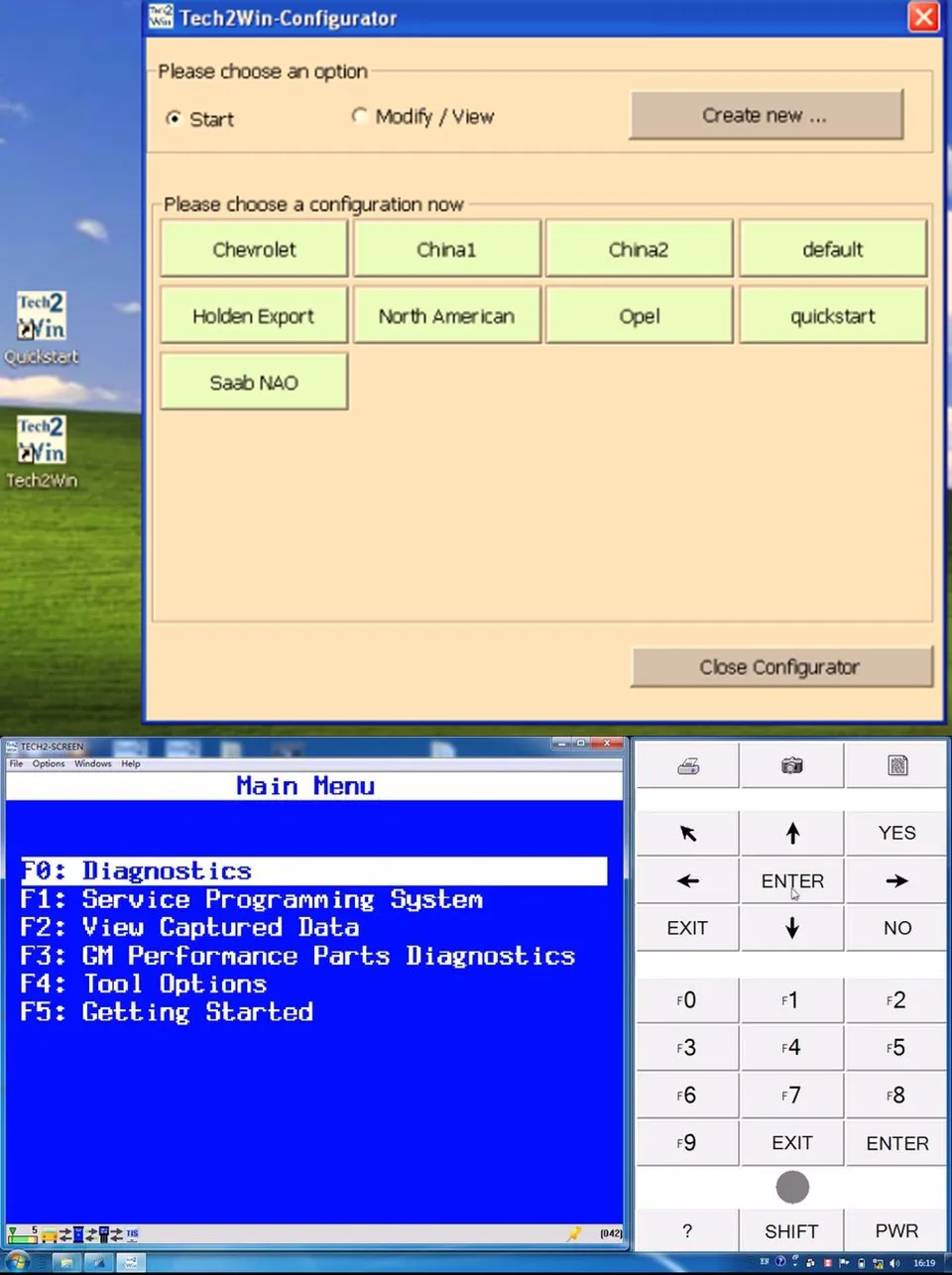Select F1: Service Programming System entry
Viewport: 952px width, 1275px height.
point(252,899)
